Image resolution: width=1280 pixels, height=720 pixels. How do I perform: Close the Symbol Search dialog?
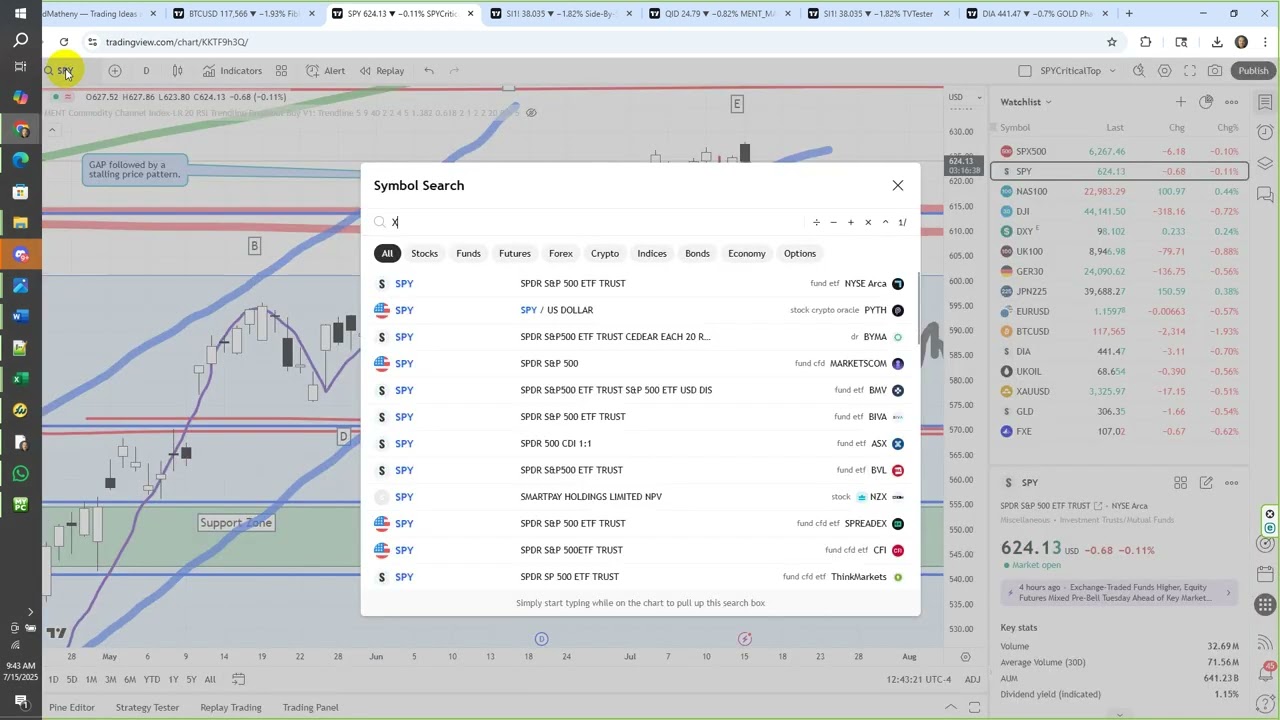897,185
